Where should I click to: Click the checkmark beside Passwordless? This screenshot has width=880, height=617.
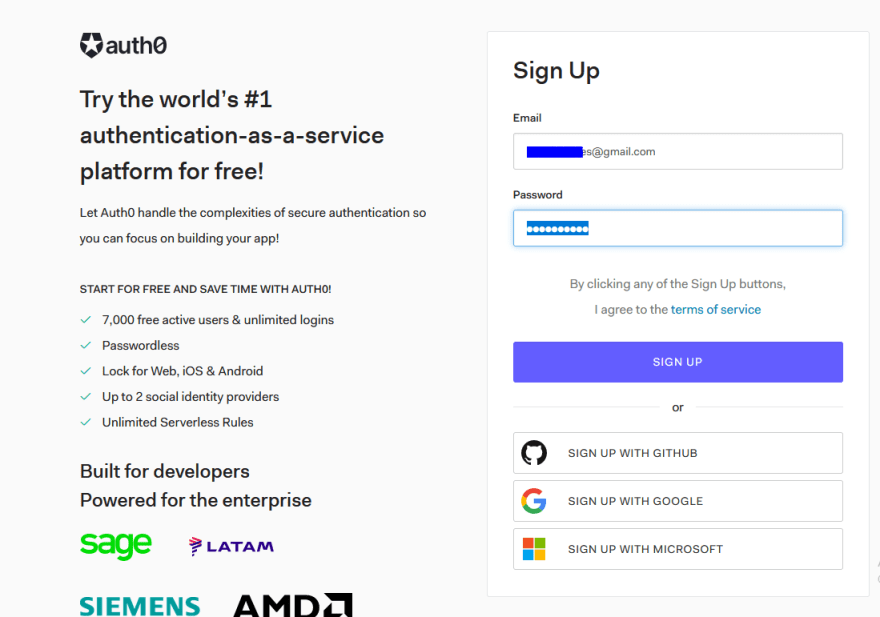click(x=86, y=345)
